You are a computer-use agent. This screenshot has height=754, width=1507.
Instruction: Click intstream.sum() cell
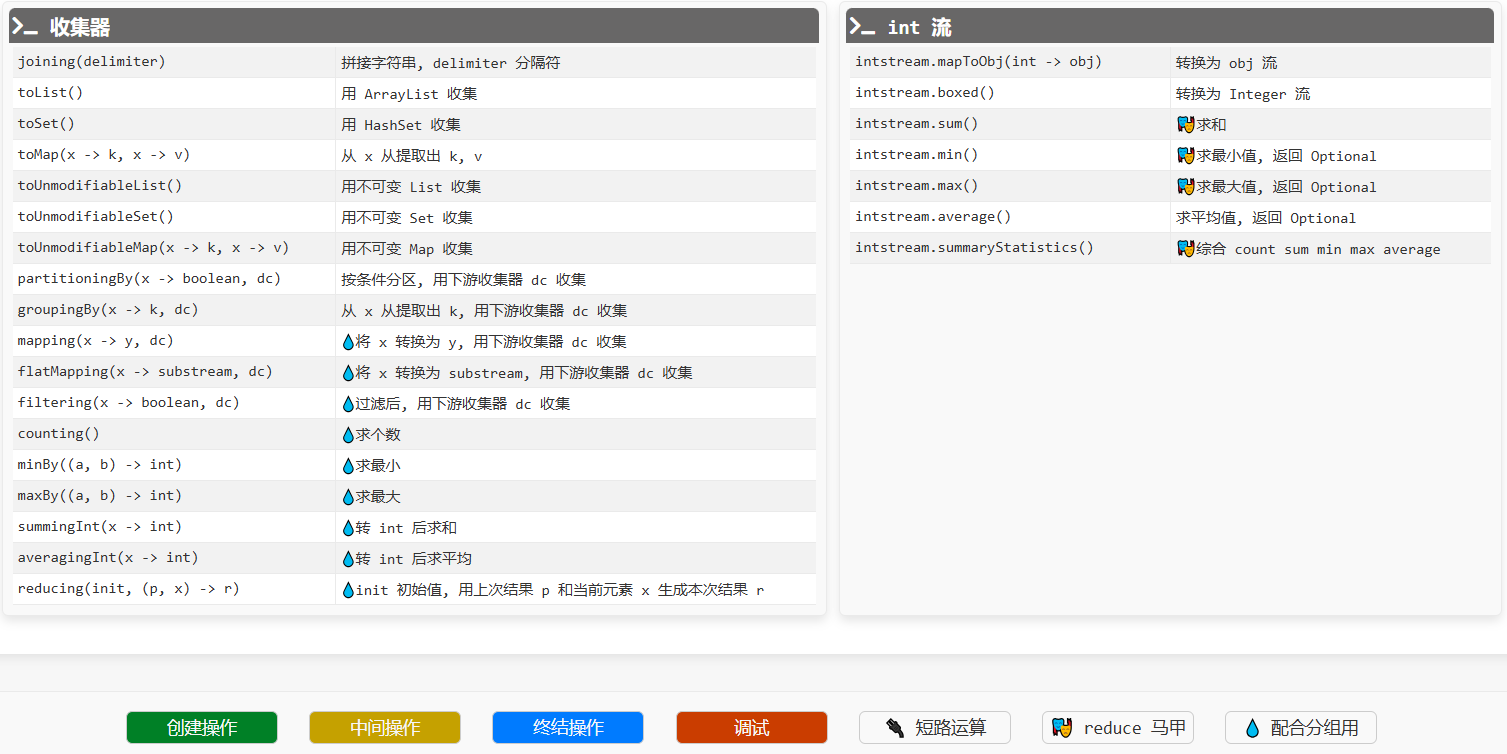click(1010, 124)
